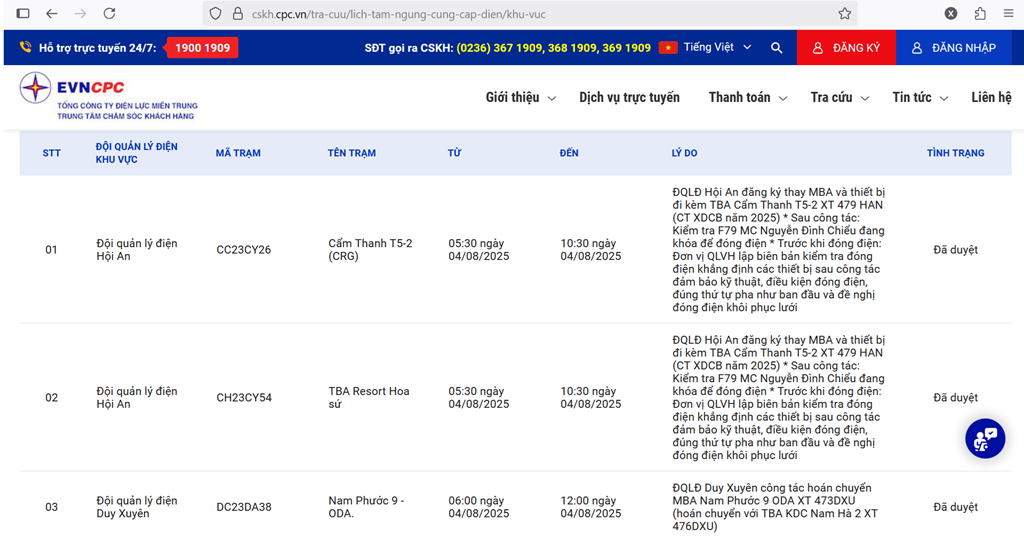Expand the Thanh toán menu

(747, 97)
